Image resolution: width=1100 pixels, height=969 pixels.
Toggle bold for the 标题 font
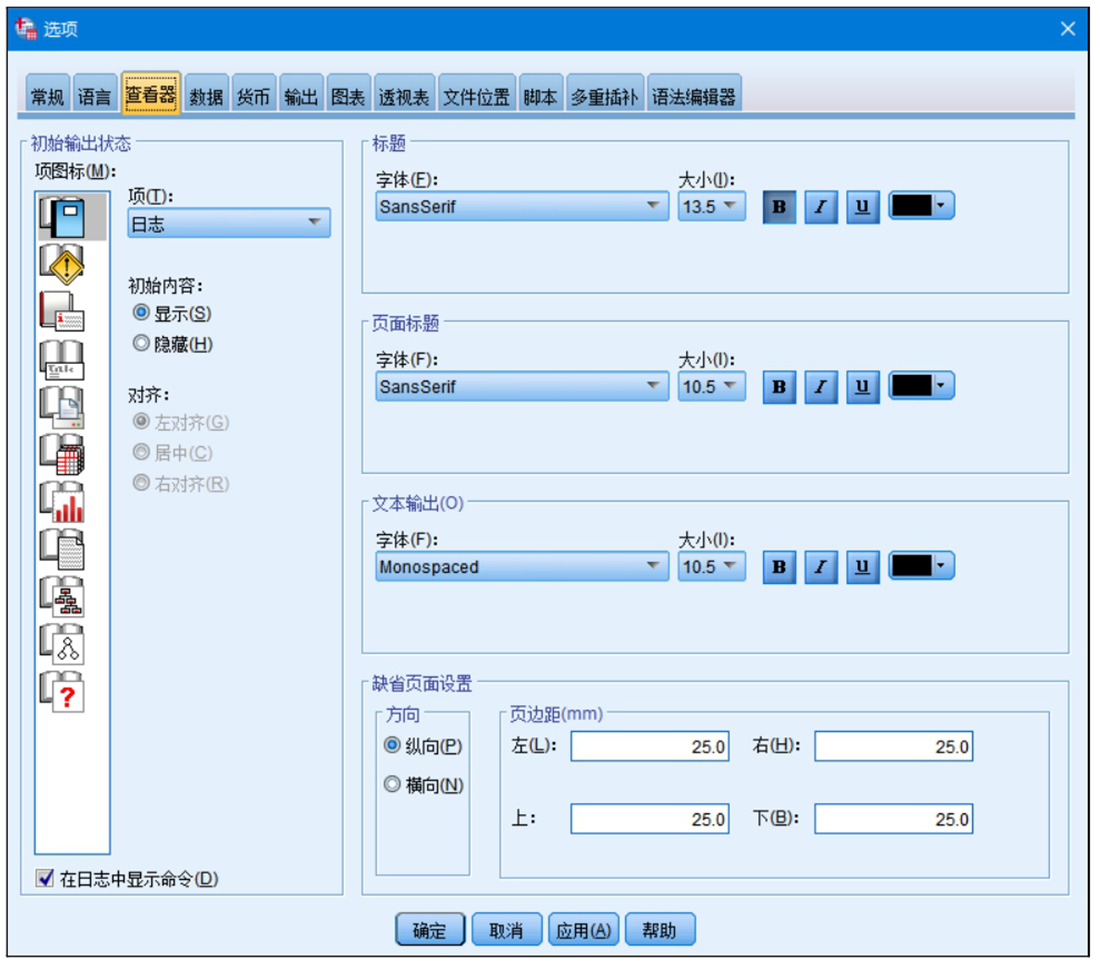point(779,207)
